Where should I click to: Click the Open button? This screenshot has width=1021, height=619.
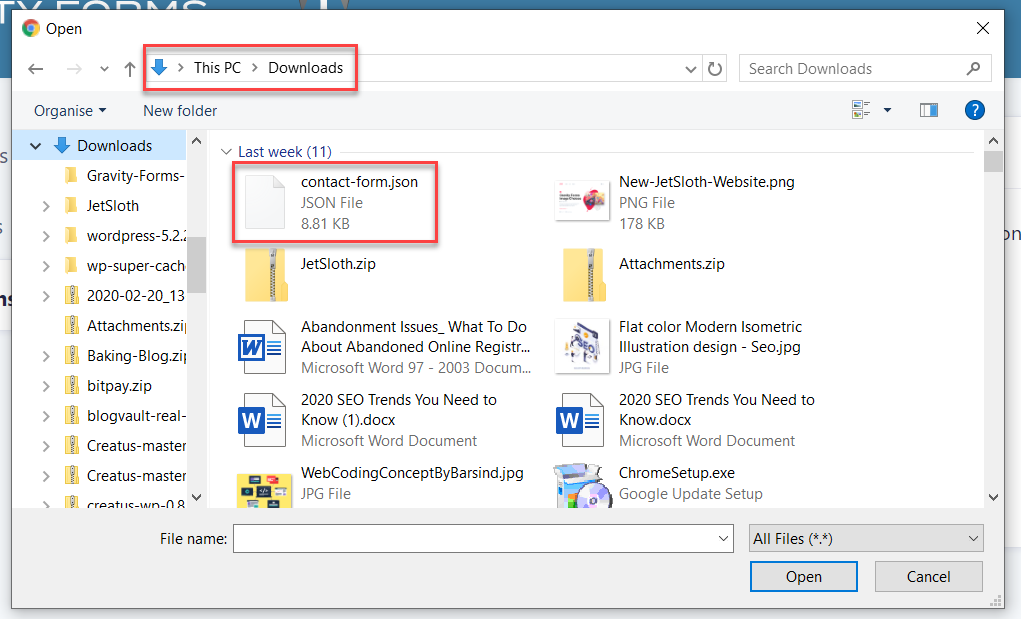pos(804,577)
